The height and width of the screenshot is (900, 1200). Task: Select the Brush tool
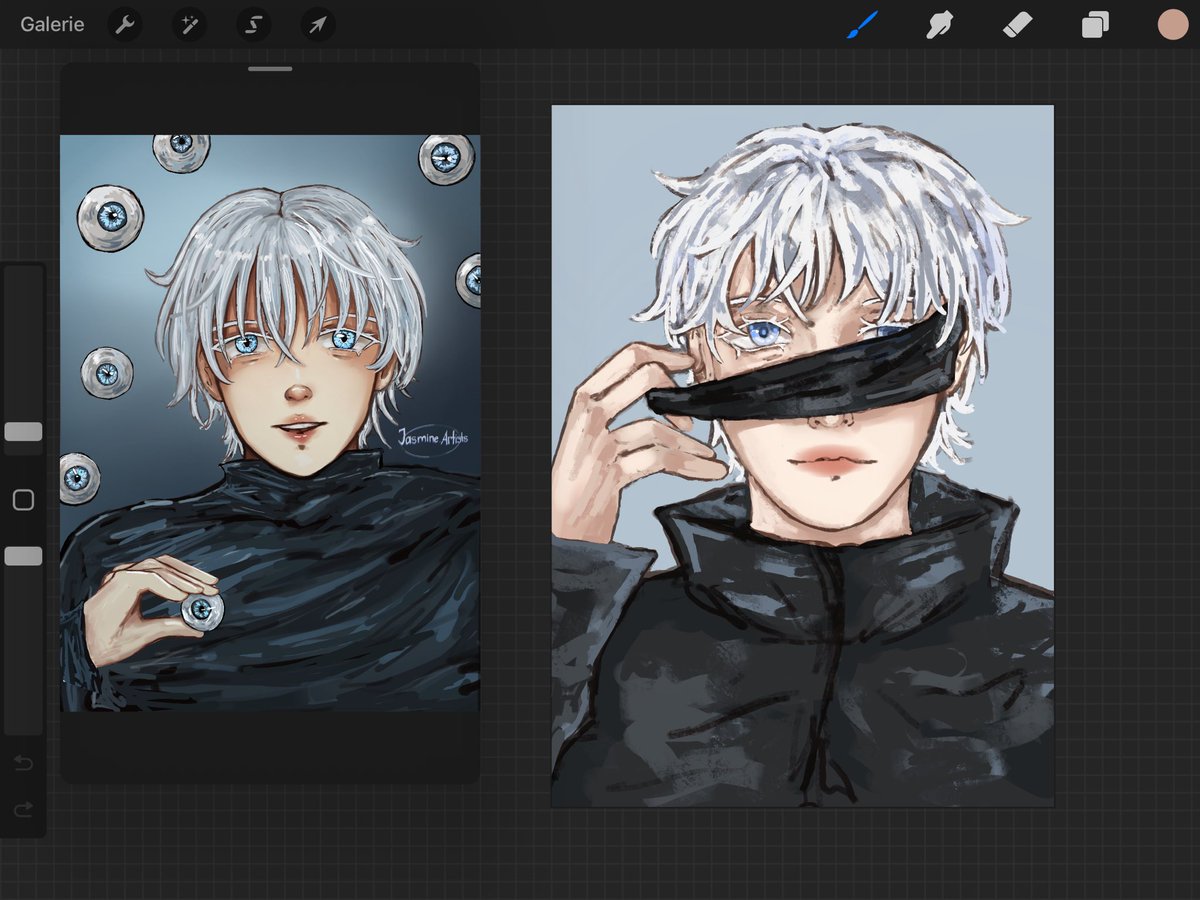pos(861,25)
